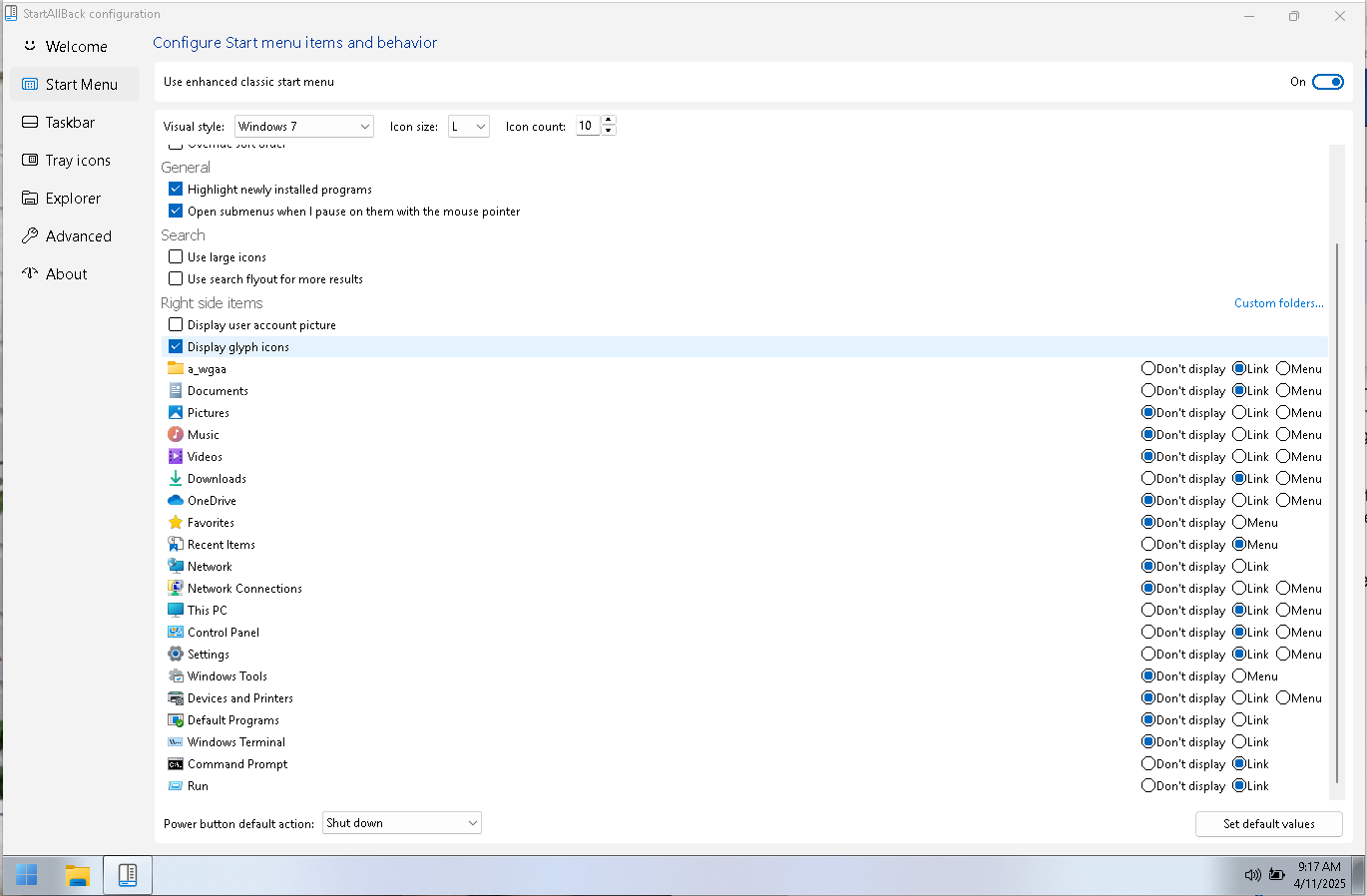This screenshot has width=1367, height=896.
Task: Click the Default Programs icon
Action: point(176,719)
